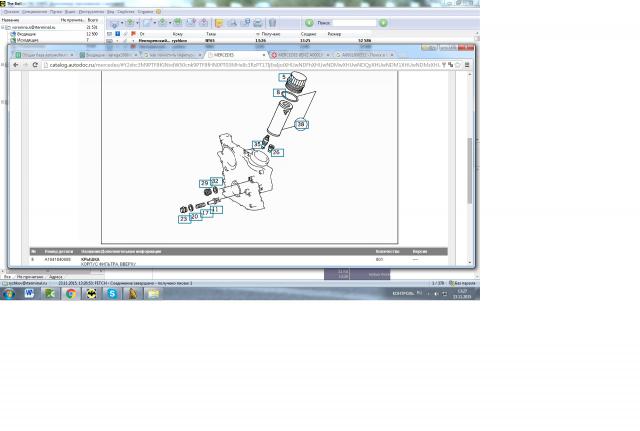The image size is (640, 431).
Task: Click part callout 23 in the diagram
Action: 183,218
